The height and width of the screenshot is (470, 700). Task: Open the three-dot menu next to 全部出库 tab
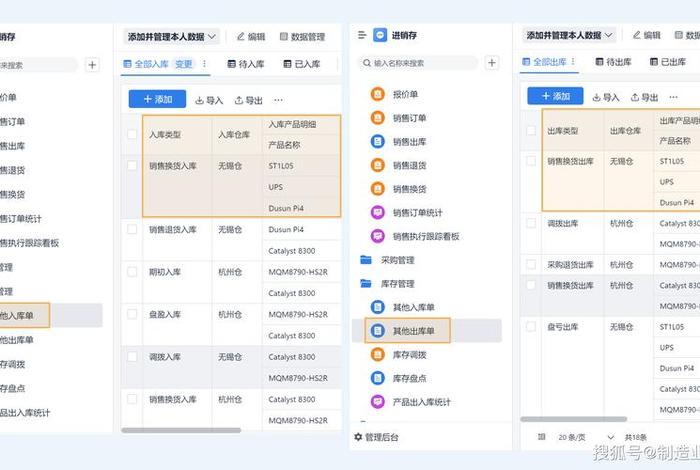point(573,62)
